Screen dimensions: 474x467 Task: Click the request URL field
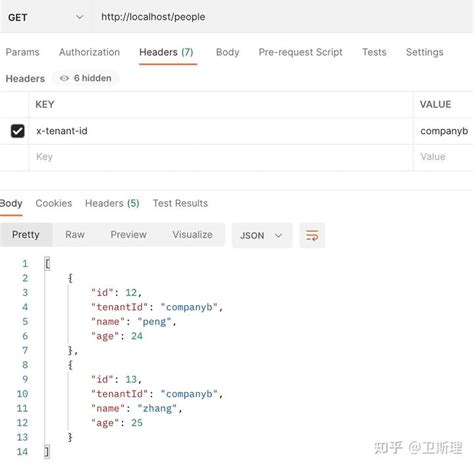pyautogui.click(x=283, y=17)
